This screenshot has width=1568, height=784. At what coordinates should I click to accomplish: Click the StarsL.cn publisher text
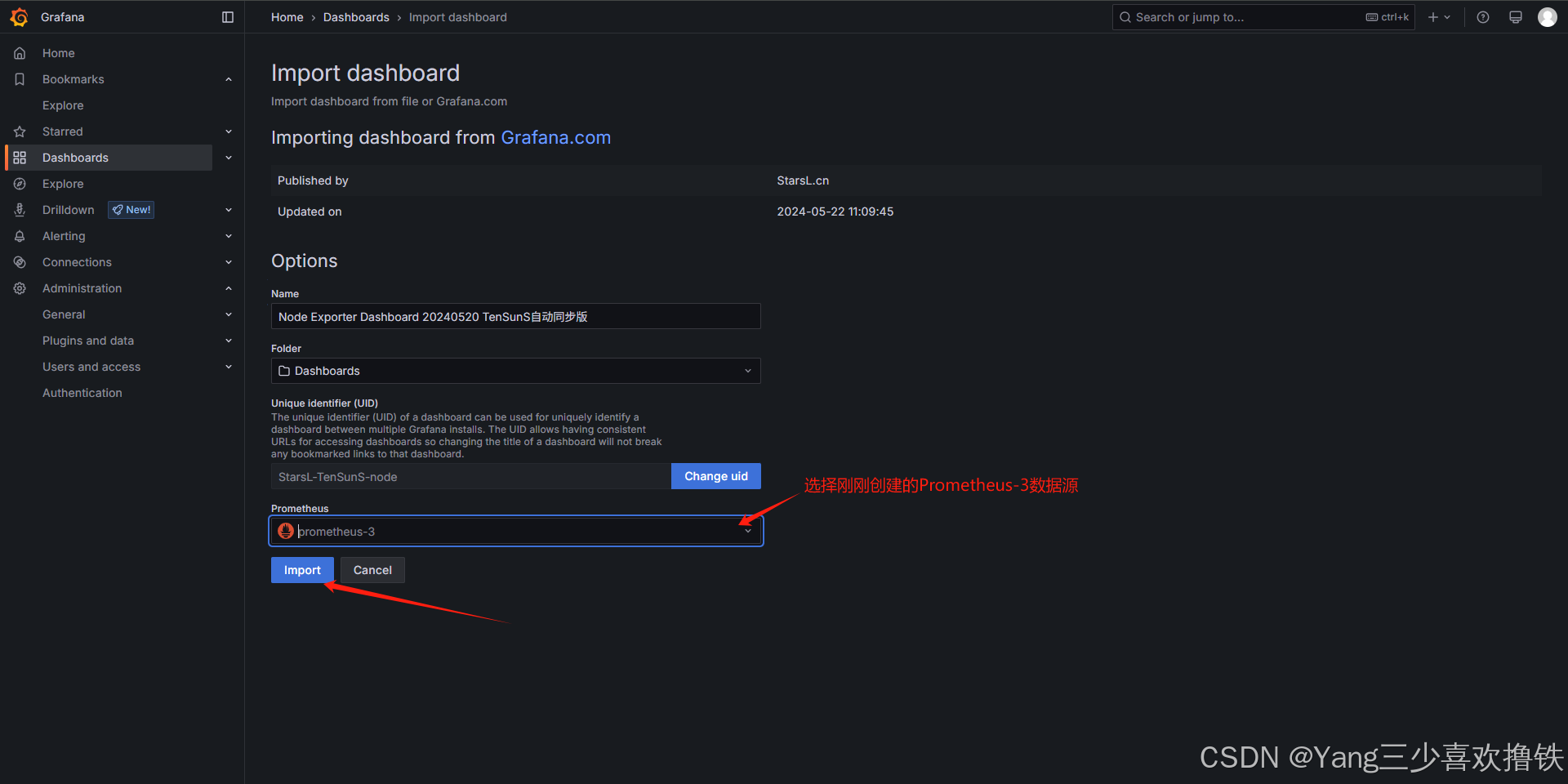(x=803, y=180)
